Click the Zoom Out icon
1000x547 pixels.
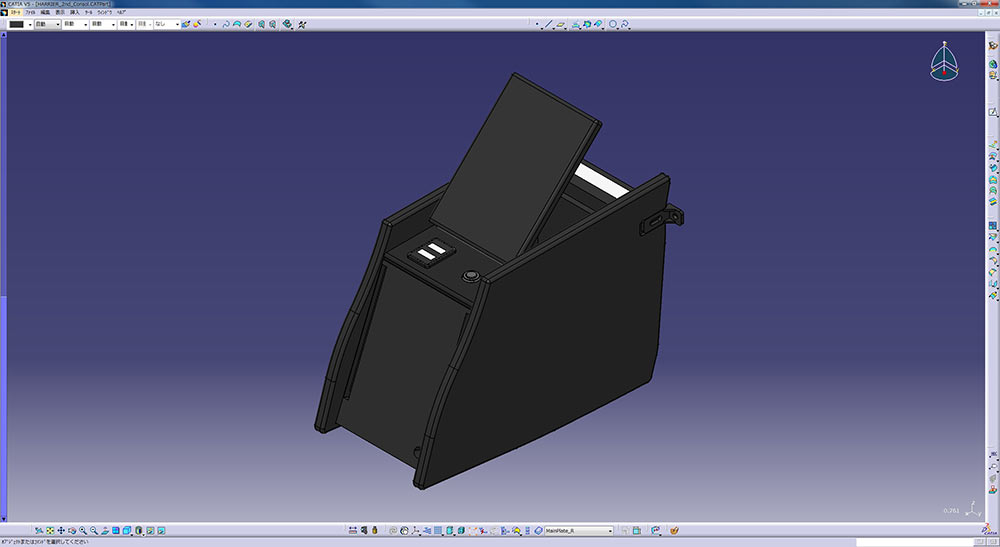(x=94, y=530)
